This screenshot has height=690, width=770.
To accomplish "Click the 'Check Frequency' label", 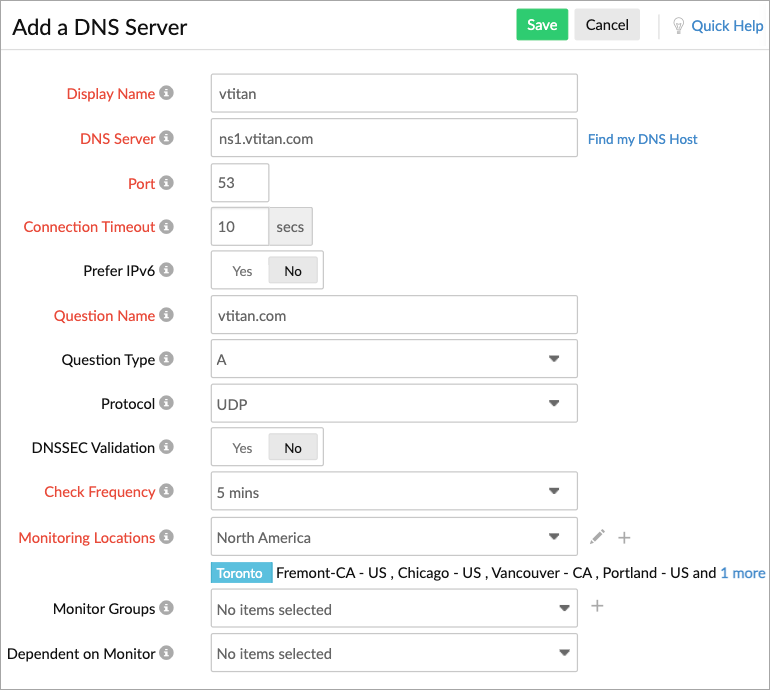I will click(x=100, y=492).
